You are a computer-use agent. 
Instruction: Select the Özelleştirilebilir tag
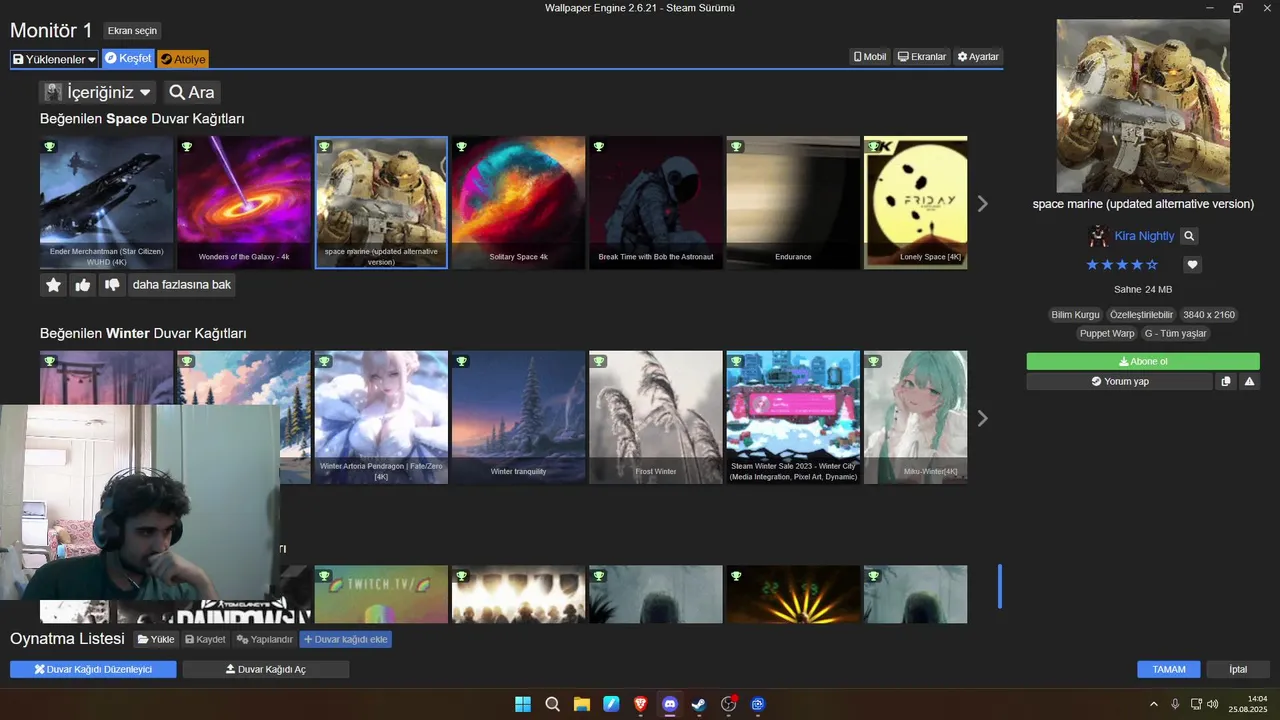tap(1141, 314)
